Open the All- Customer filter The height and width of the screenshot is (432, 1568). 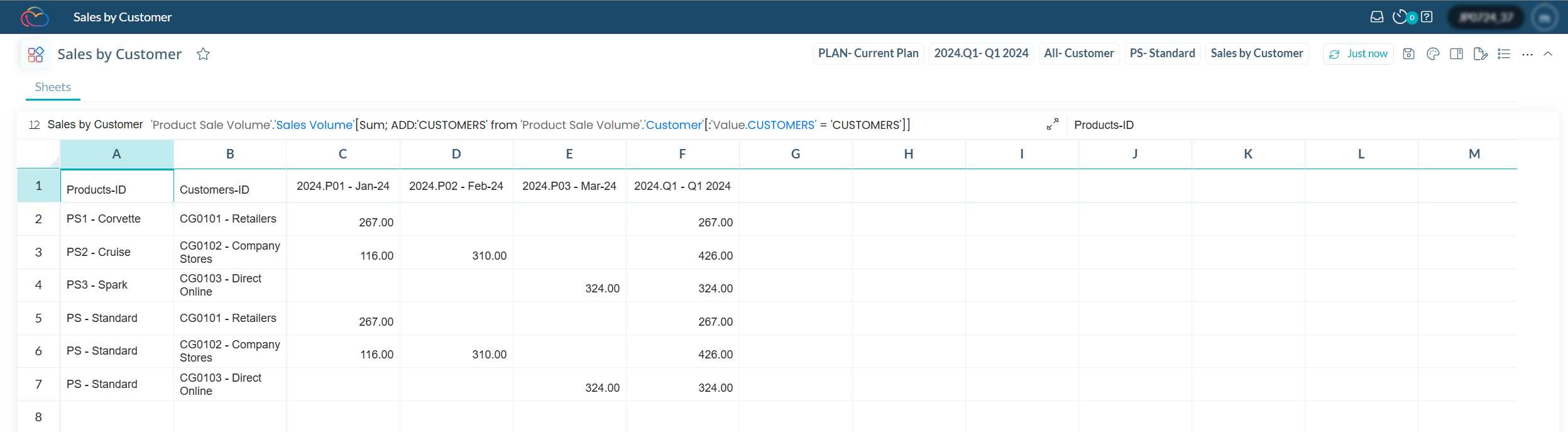pos(1078,53)
